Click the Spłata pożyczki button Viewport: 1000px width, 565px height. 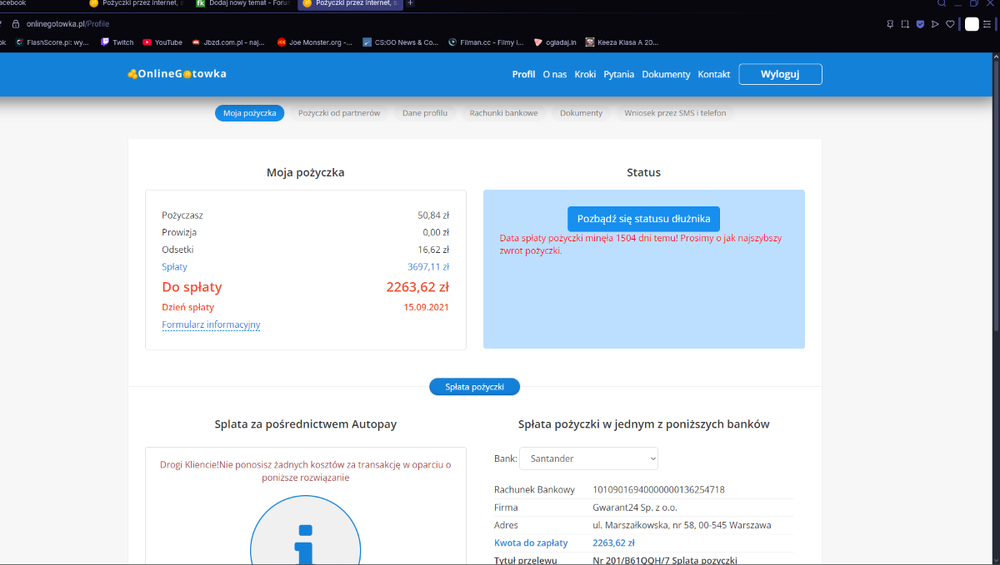(474, 386)
